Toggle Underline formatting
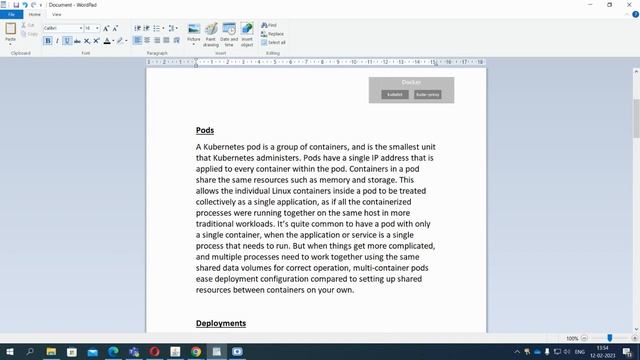This screenshot has width=640, height=360. [x=67, y=41]
